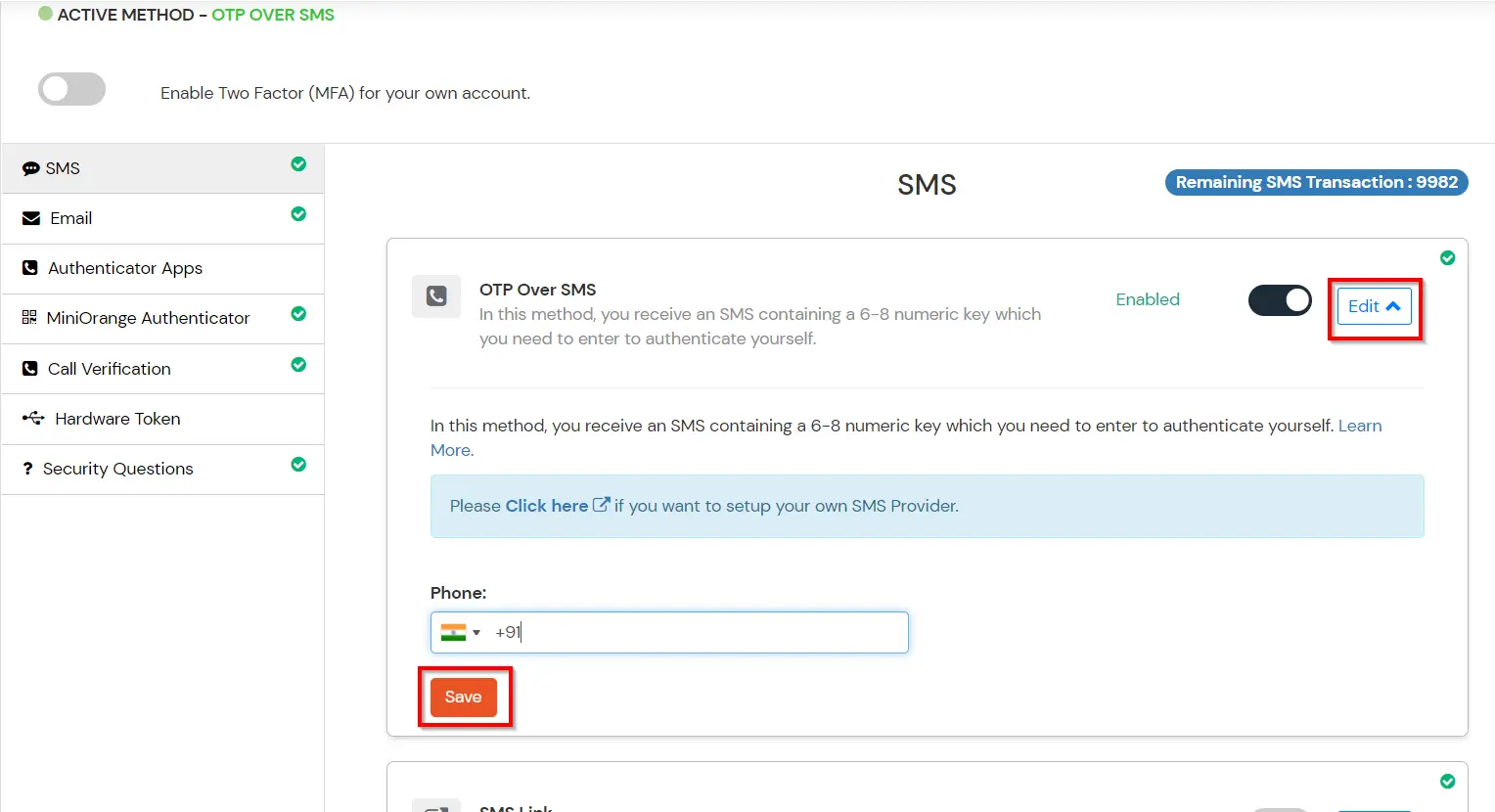
Task: Click the MiniOrange Authenticator QR icon
Action: point(29,318)
